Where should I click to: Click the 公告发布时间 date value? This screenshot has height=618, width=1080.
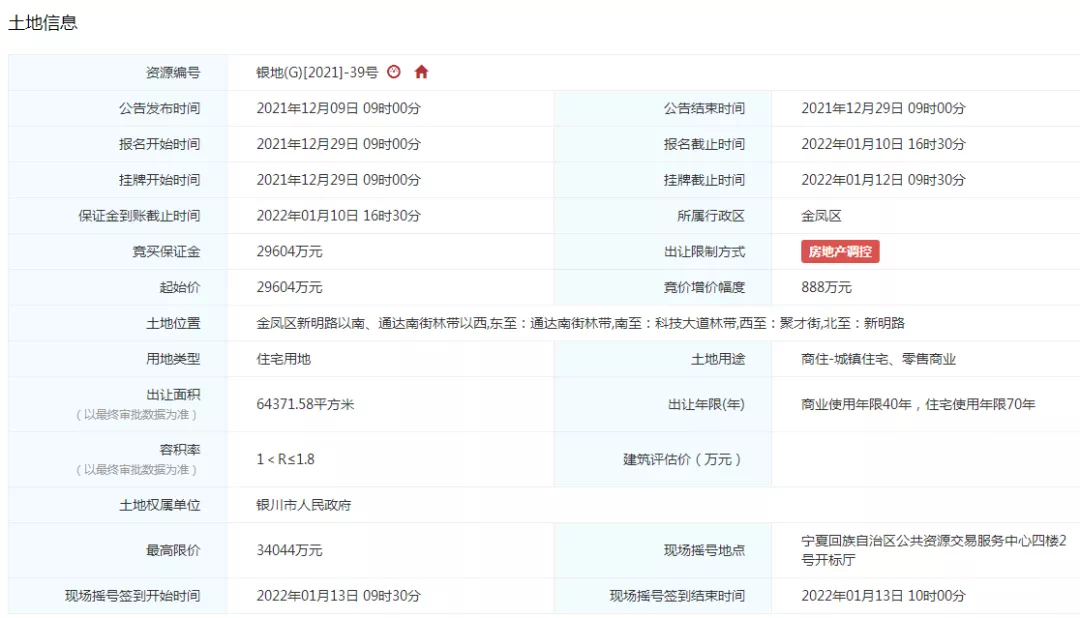coord(338,108)
